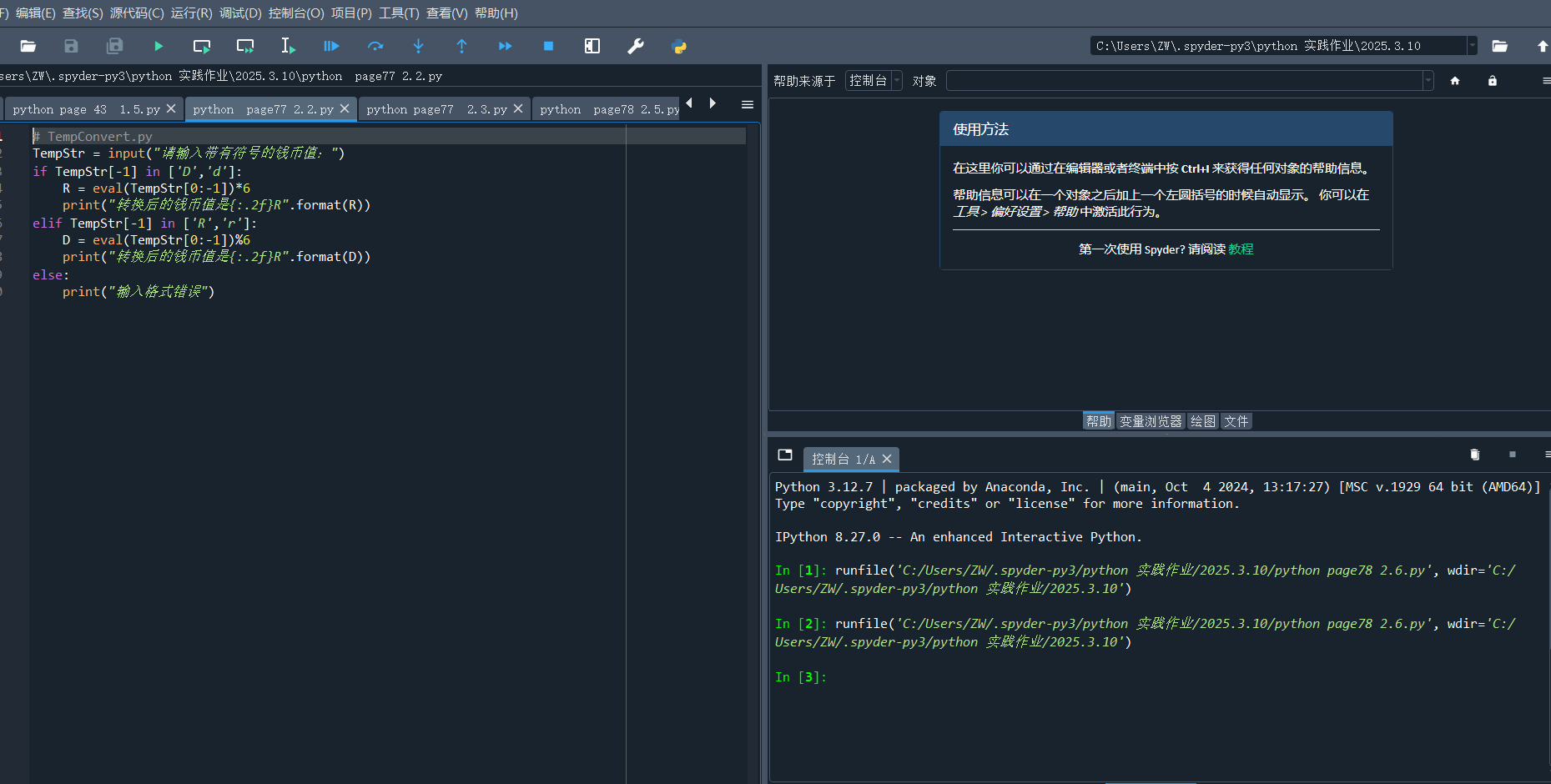Continue execution until next breakpoint

[505, 46]
